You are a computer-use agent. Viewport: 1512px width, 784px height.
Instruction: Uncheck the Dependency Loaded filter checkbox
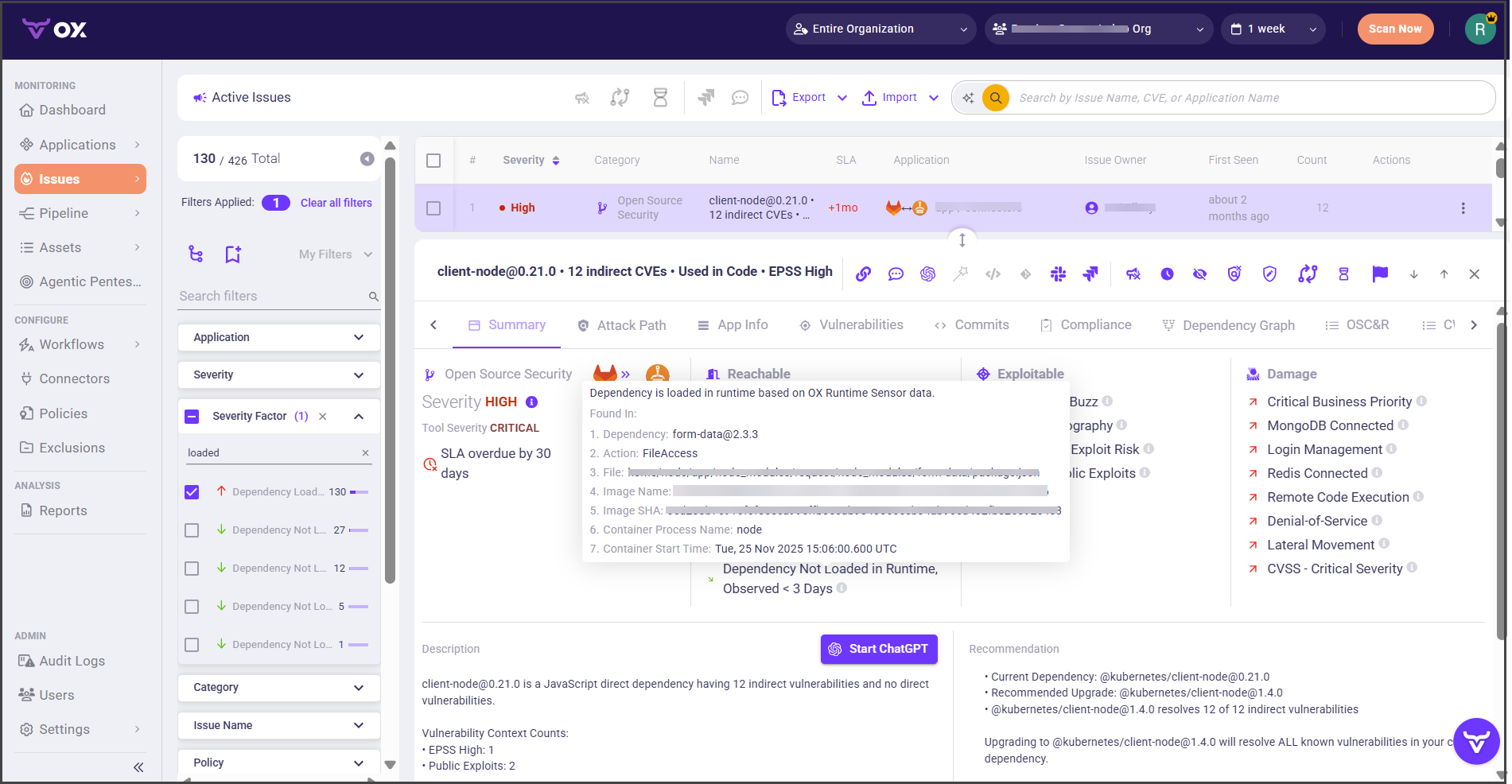pyautogui.click(x=192, y=492)
